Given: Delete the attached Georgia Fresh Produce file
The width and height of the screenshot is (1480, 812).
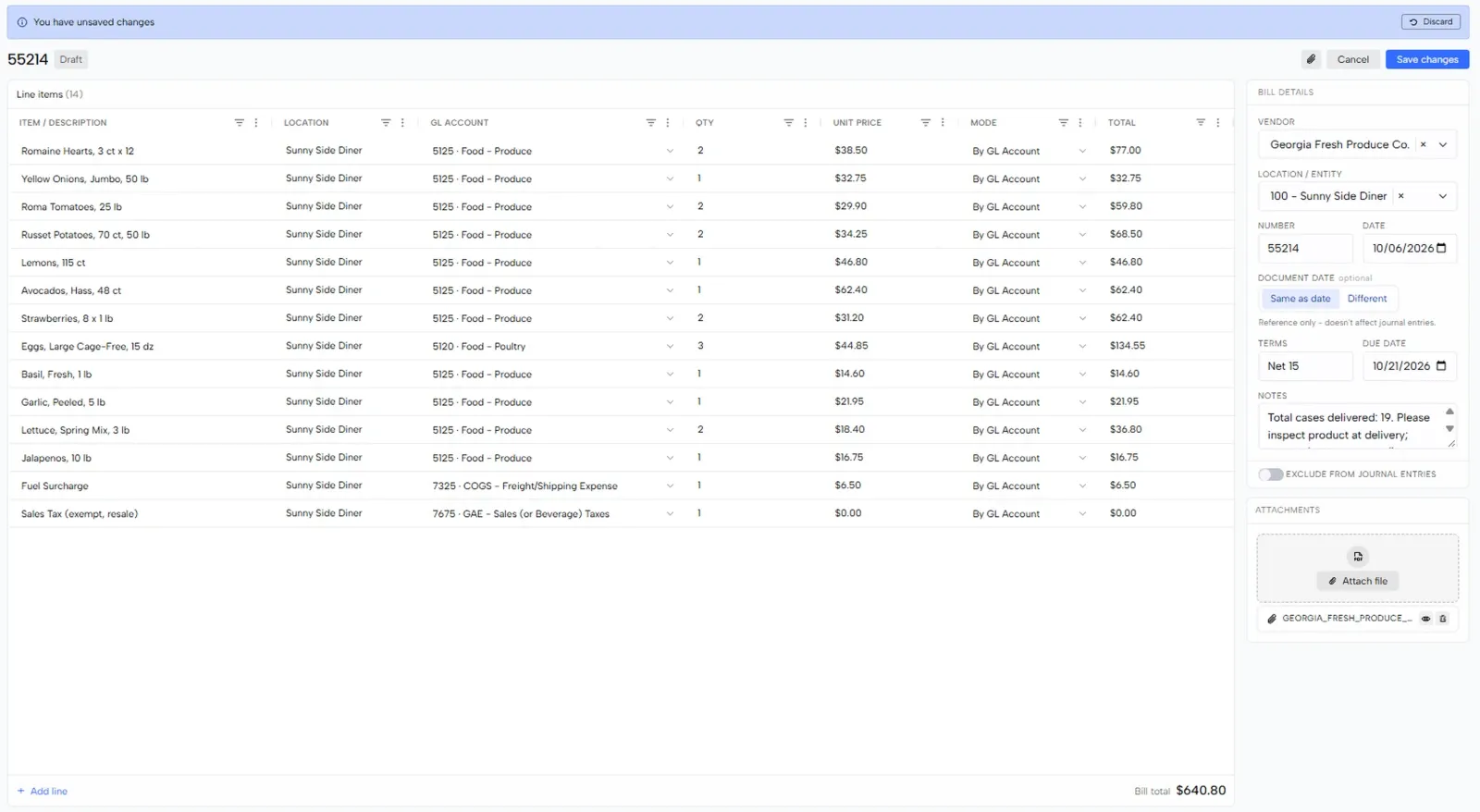Looking at the screenshot, I should (x=1442, y=619).
